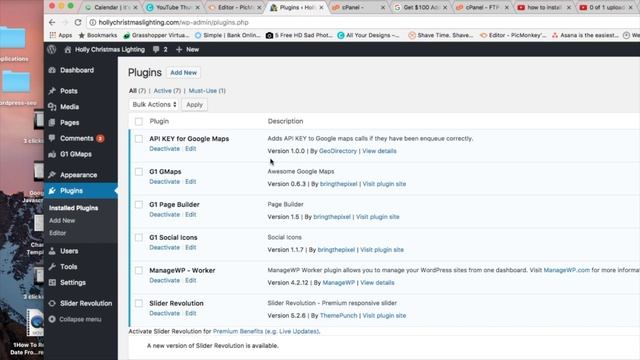This screenshot has width=640, height=360.
Task: Open the Dashboard sidebar icon
Action: pyautogui.click(x=52, y=70)
